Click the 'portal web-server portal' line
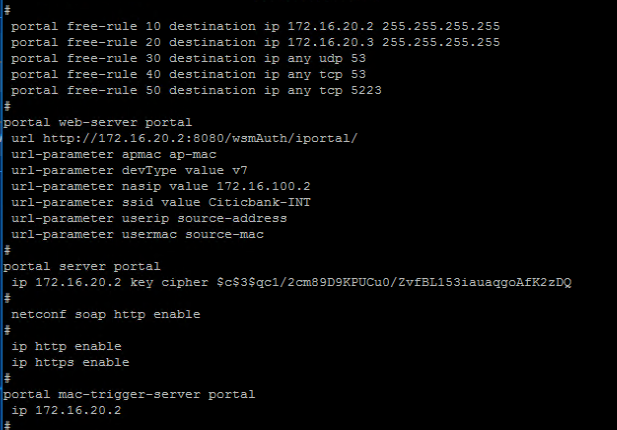 (x=96, y=121)
